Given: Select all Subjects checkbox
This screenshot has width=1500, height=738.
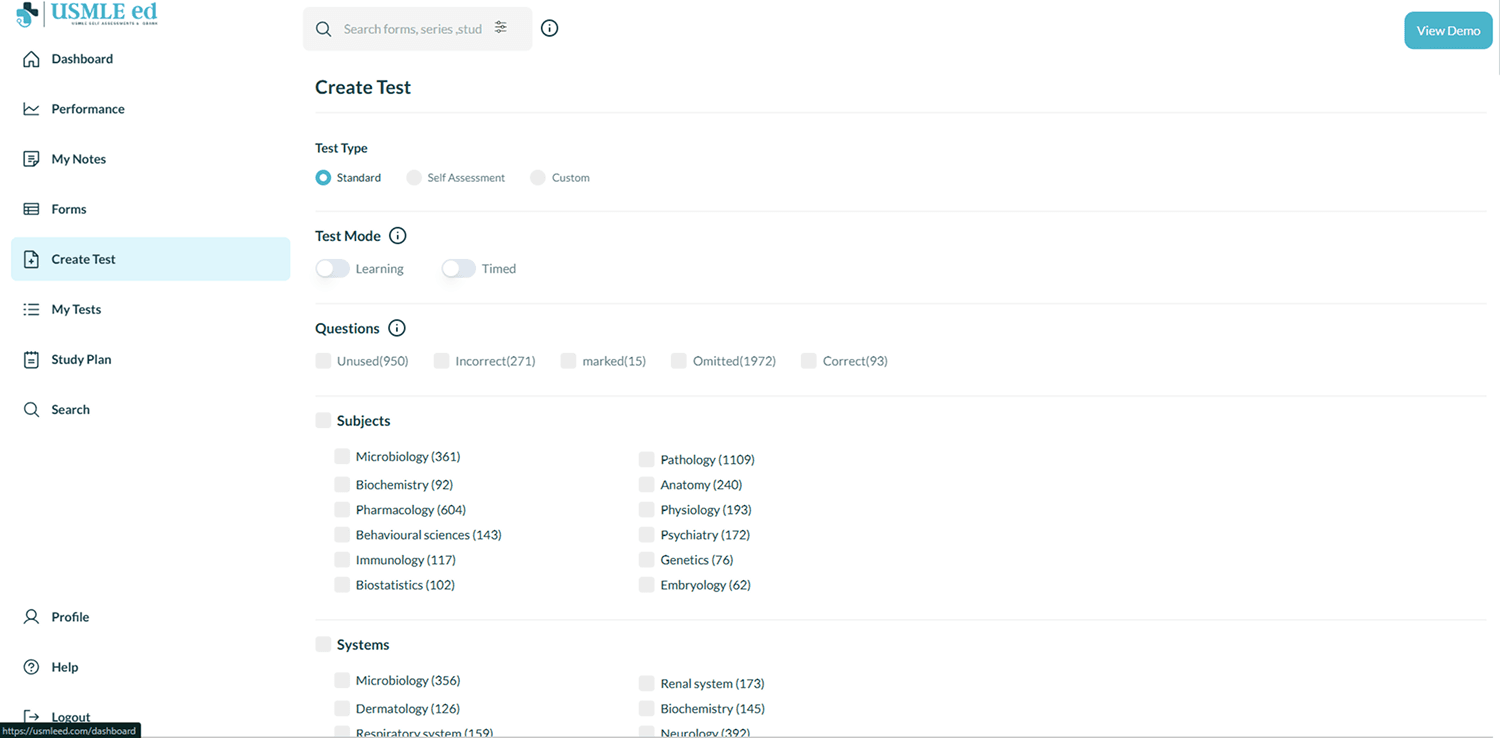Looking at the screenshot, I should tap(323, 420).
